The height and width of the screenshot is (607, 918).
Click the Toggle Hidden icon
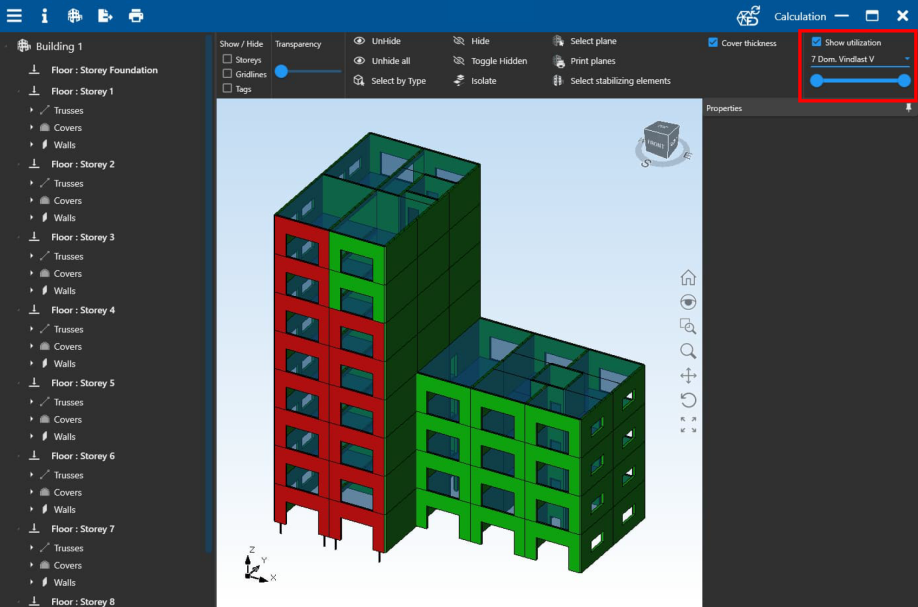459,61
